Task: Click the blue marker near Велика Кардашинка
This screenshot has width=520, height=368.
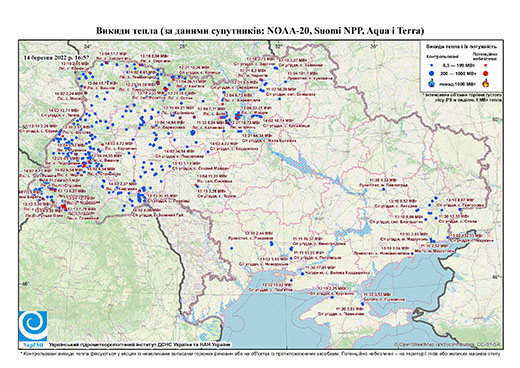Action: (302, 274)
